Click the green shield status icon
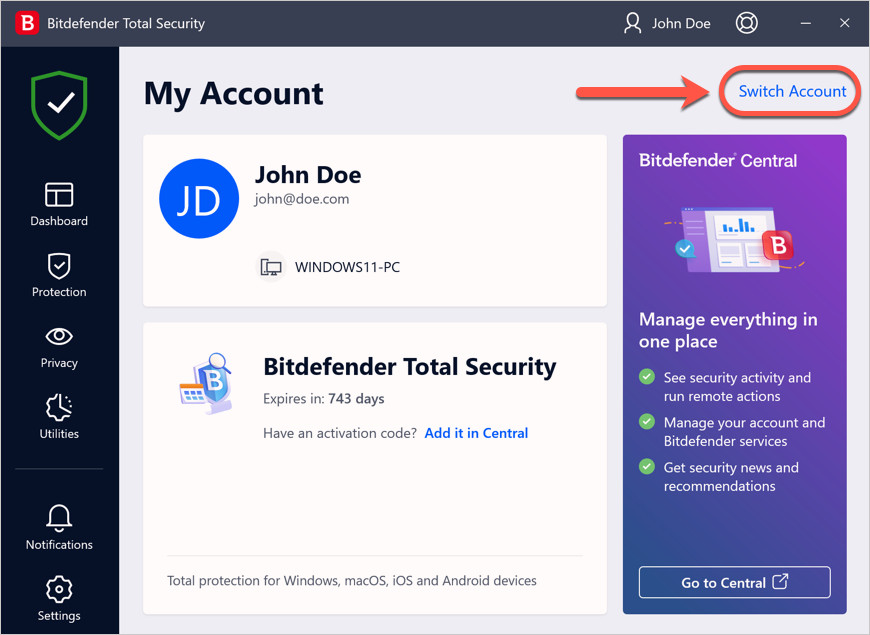Image resolution: width=870 pixels, height=635 pixels. click(58, 105)
